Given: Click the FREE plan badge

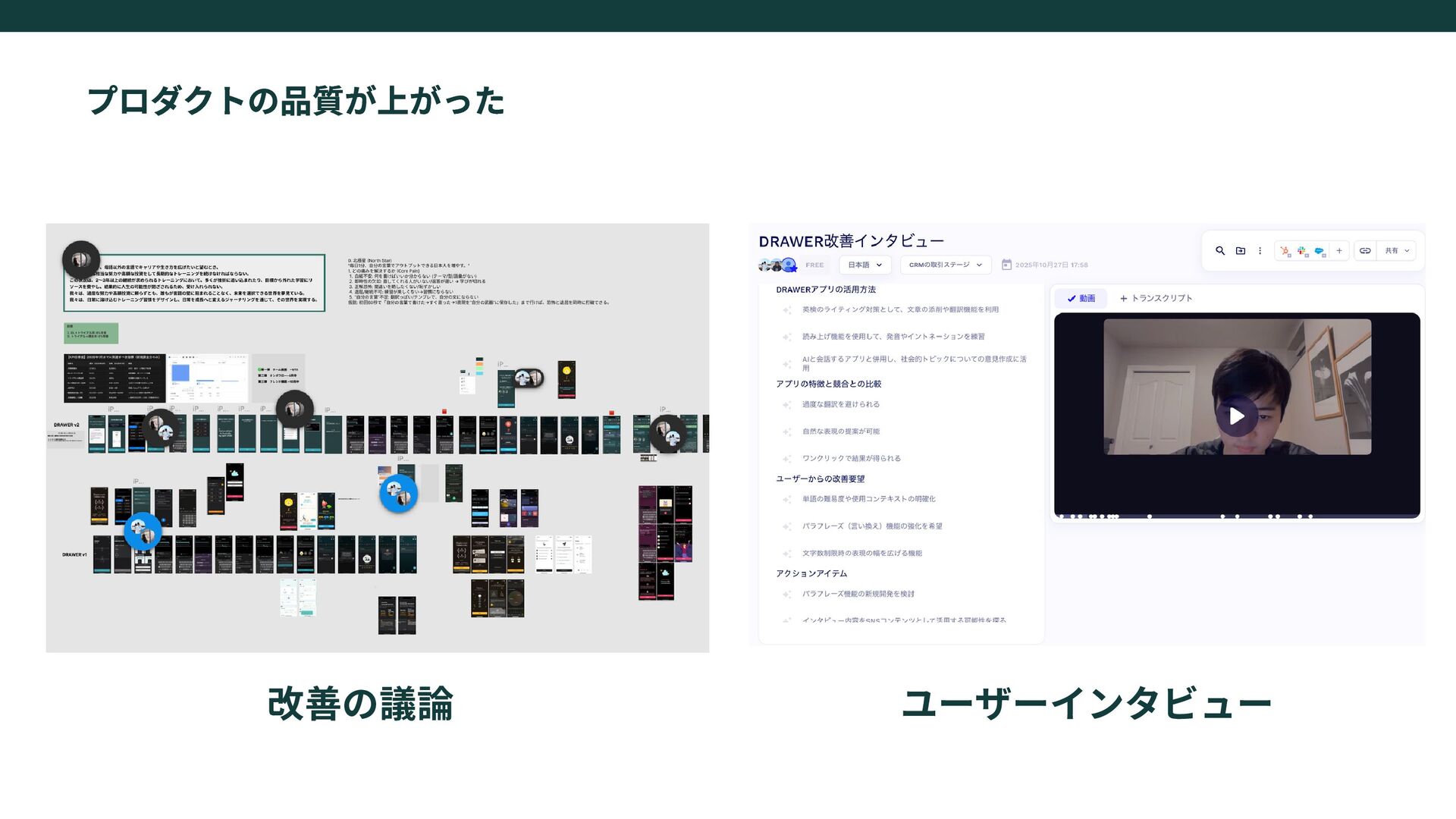Looking at the screenshot, I should coord(814,265).
